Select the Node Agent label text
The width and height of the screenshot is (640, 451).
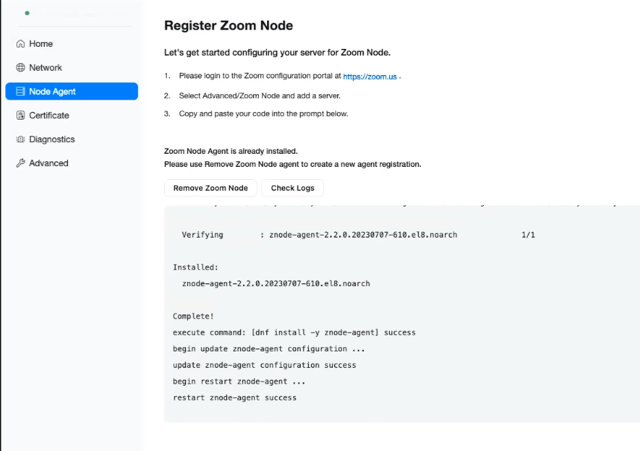tap(52, 91)
